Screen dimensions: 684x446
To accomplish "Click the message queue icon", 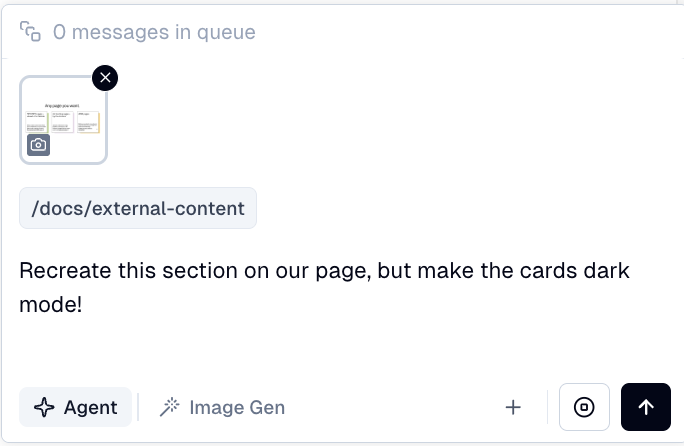I will pos(30,32).
